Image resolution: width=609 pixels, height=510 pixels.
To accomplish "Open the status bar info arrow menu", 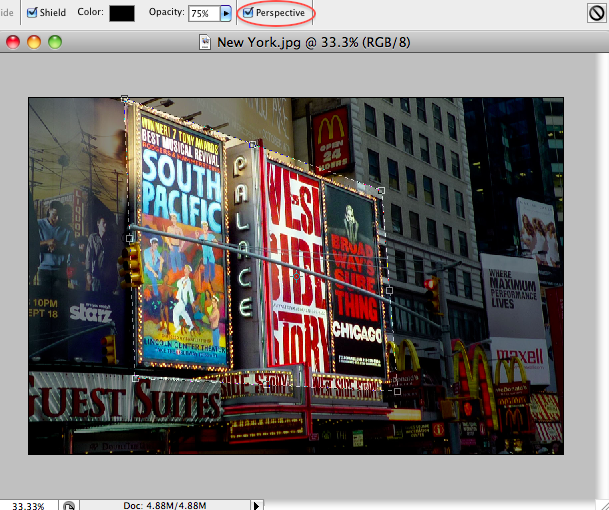I will [x=256, y=505].
